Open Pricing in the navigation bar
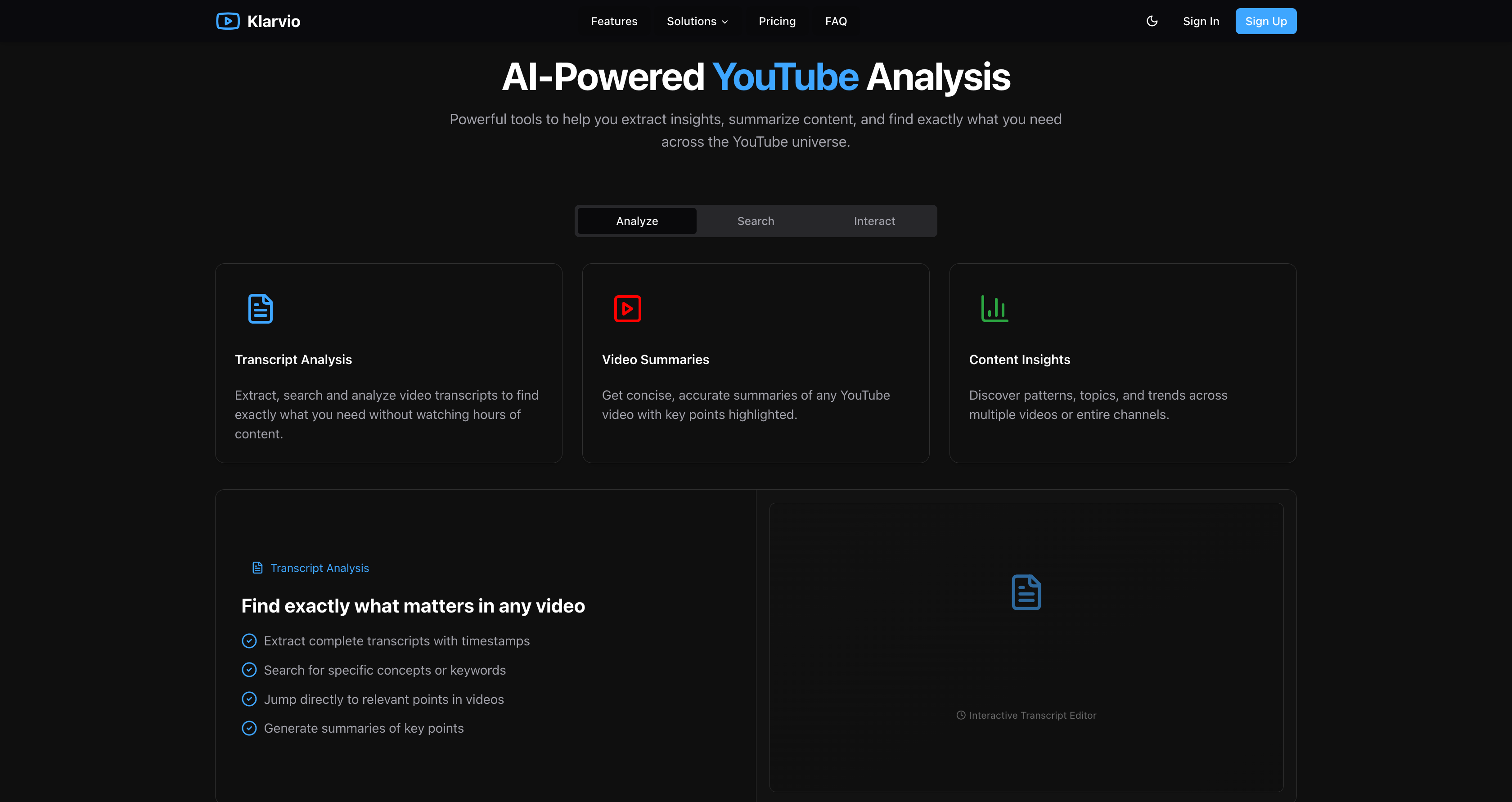 point(777,21)
